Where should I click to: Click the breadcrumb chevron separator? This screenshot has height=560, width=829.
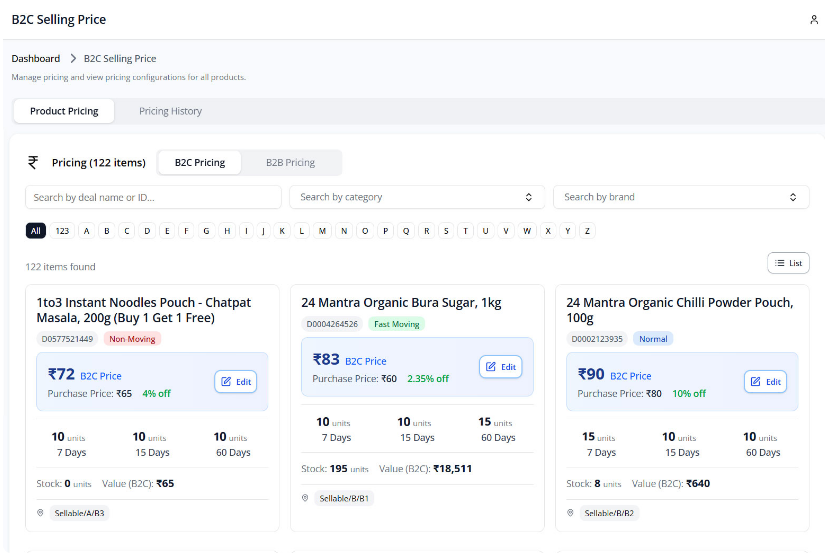tap(73, 59)
